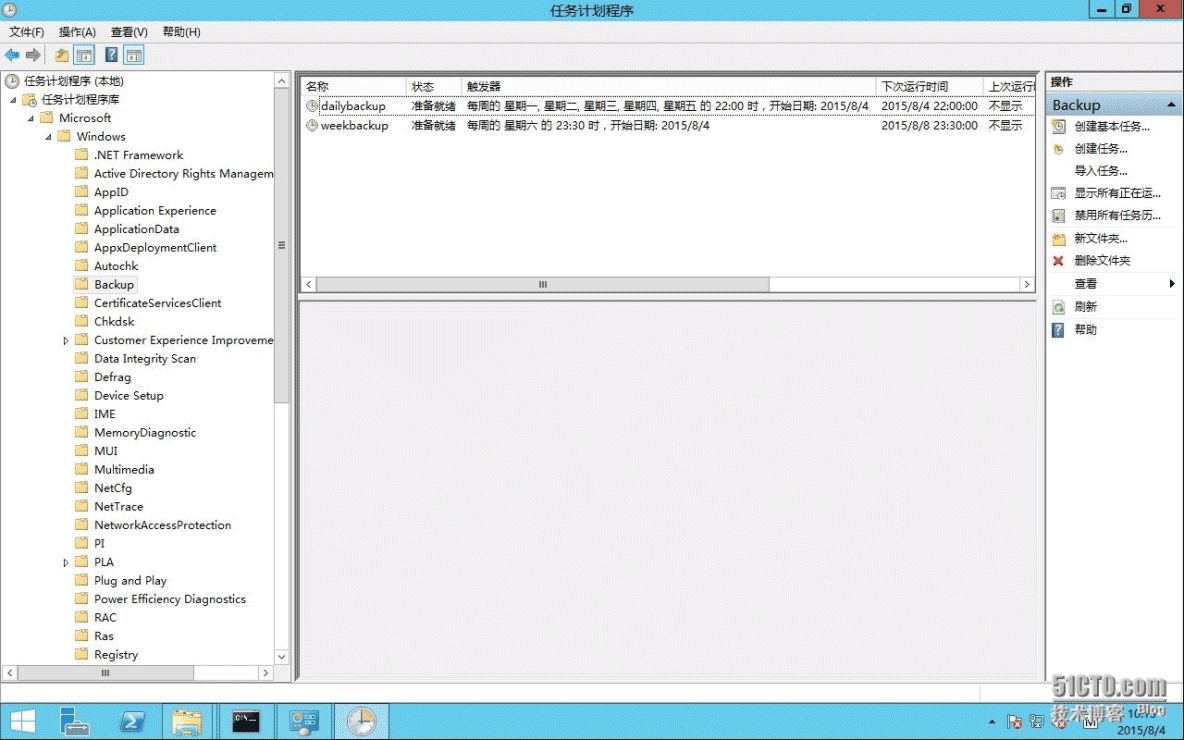Image resolution: width=1184 pixels, height=740 pixels.
Task: Collapse the Windows tree node
Action: [x=48, y=137]
